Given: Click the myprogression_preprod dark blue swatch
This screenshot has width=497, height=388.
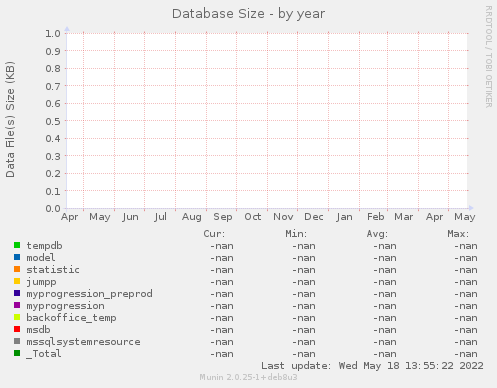Looking at the screenshot, I should pyautogui.click(x=17, y=293).
